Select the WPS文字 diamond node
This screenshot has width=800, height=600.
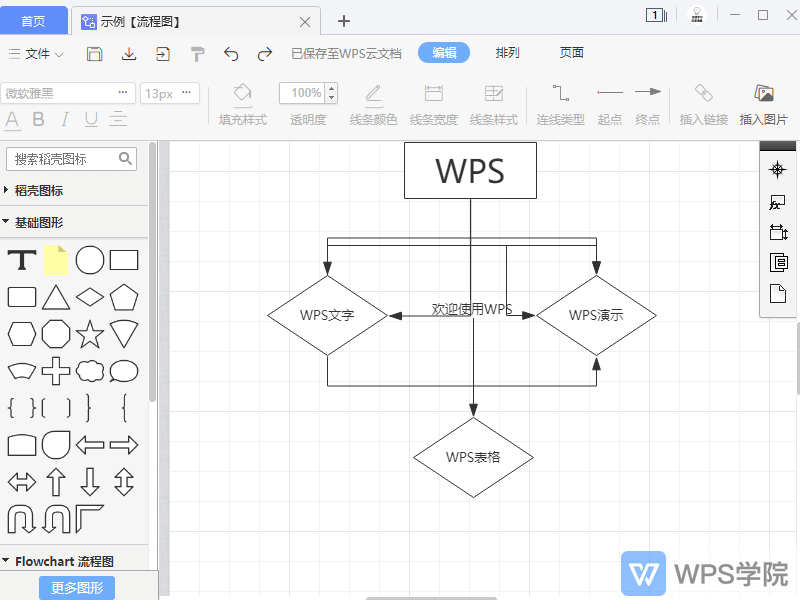[x=327, y=315]
